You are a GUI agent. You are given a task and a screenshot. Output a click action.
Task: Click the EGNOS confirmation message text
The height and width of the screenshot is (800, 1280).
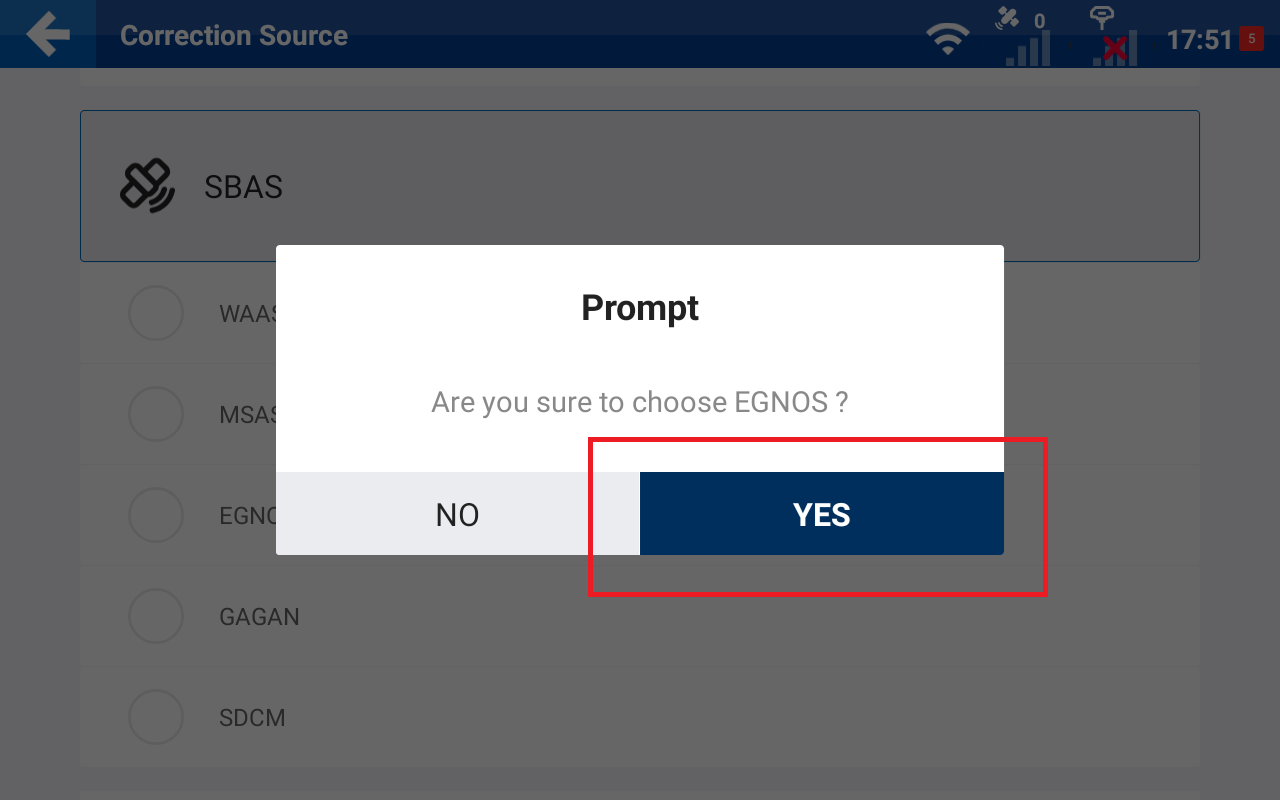click(x=640, y=402)
